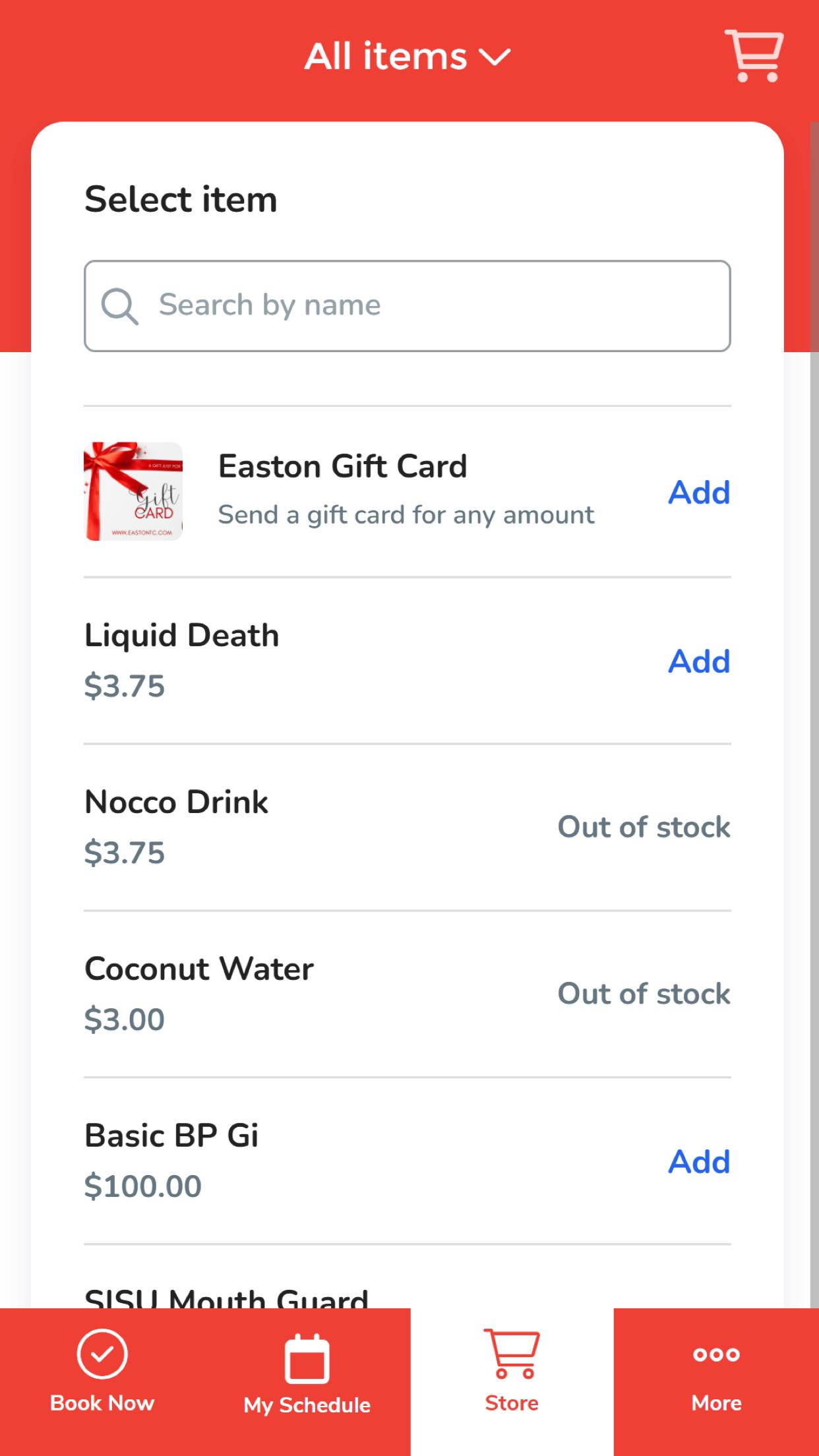Switch to the My Schedule tab
This screenshot has width=819, height=1456.
click(307, 1382)
